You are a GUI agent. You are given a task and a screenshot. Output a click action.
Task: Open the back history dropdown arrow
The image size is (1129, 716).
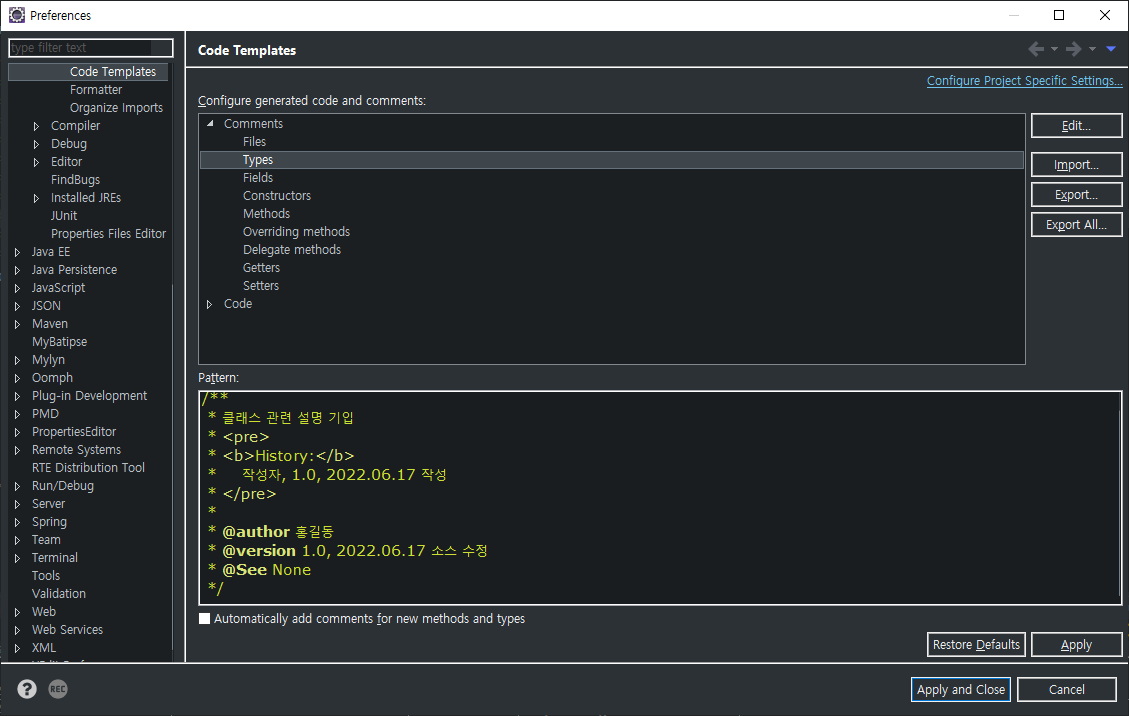tap(1054, 49)
